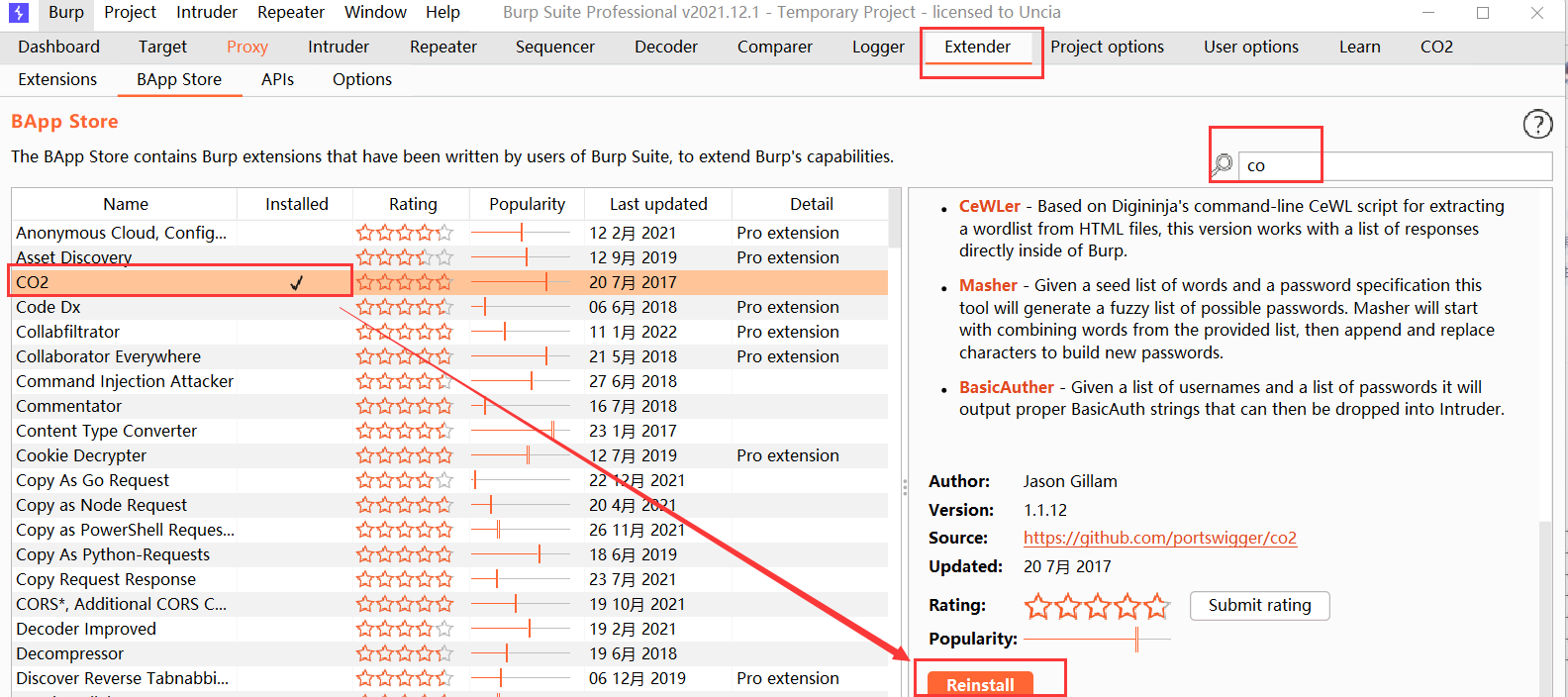Screen dimensions: 1568x697
Task: Select Content Type Converter row
Action: tap(449, 431)
